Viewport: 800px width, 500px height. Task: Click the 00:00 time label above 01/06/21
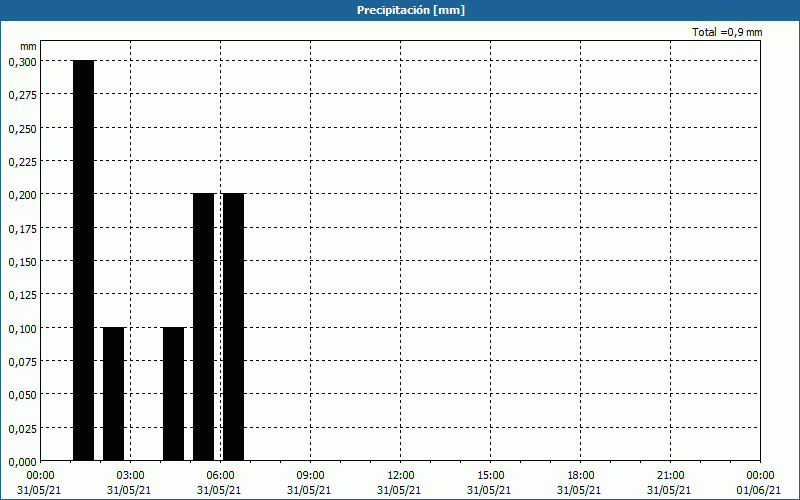coord(760,476)
